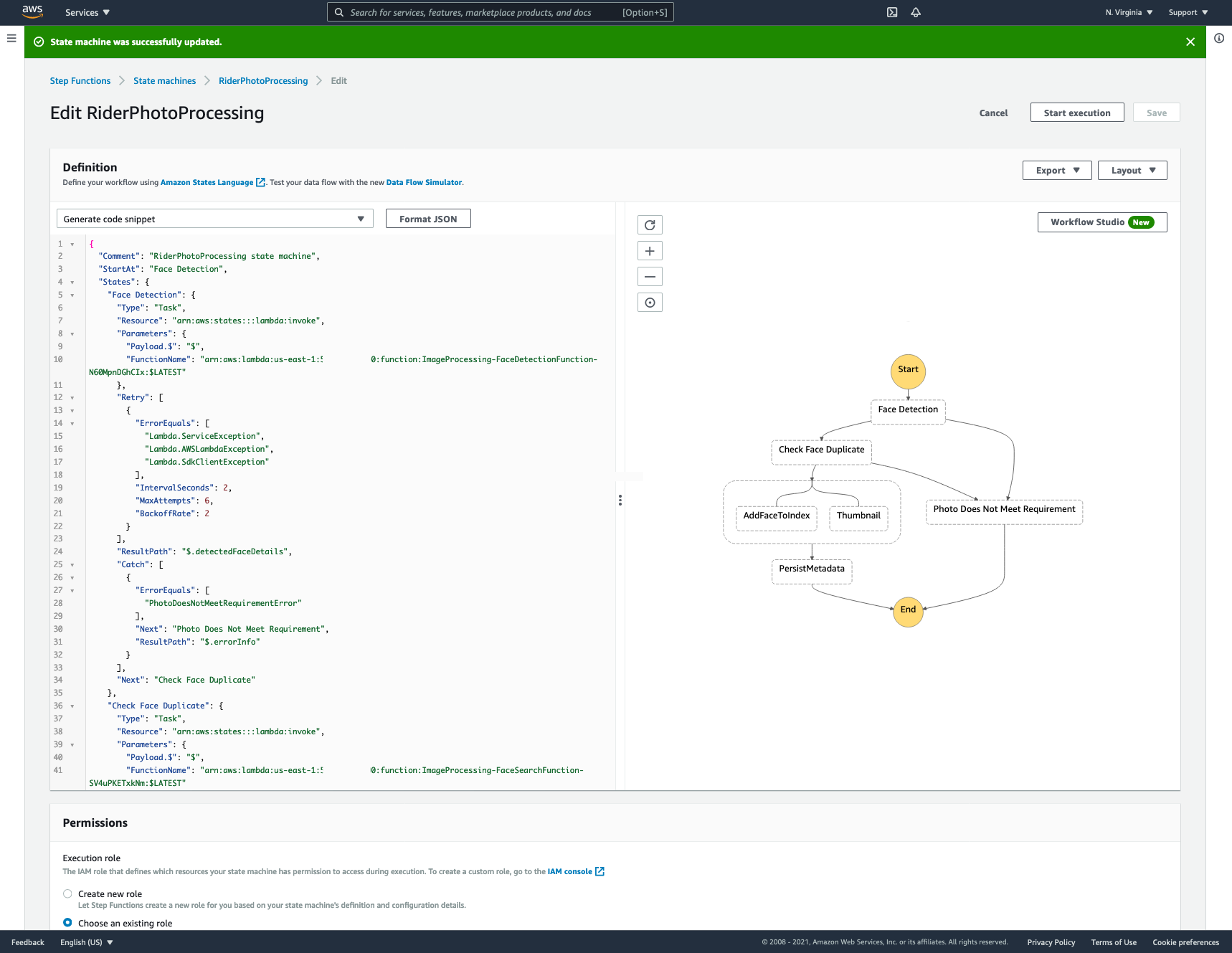Select the Thumbnail graph node
The width and height of the screenshot is (1232, 953).
click(858, 518)
